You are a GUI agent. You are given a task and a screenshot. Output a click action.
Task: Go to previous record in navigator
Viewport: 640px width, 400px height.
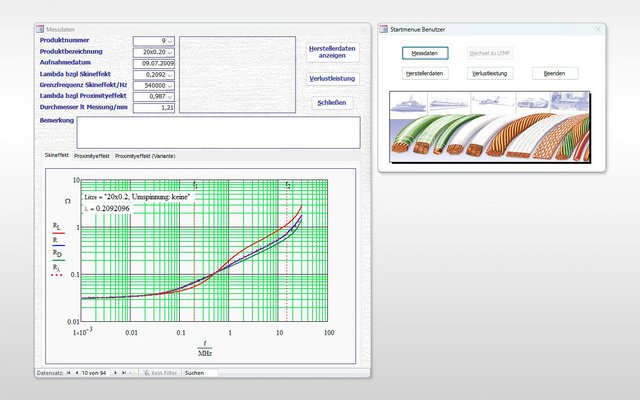coord(75,372)
